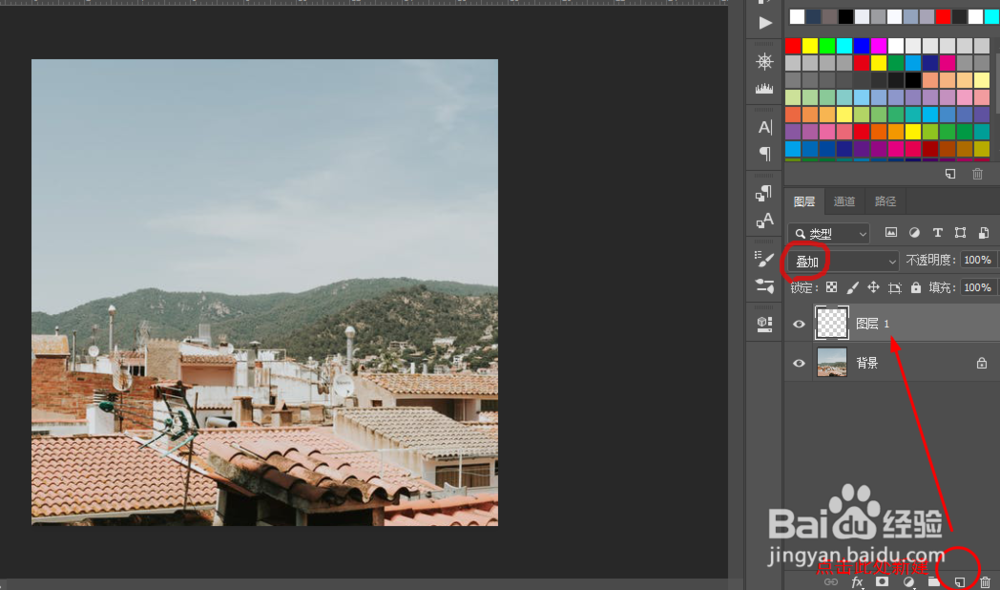Add a layer mask
This screenshot has height=590, width=1000.
(x=882, y=582)
